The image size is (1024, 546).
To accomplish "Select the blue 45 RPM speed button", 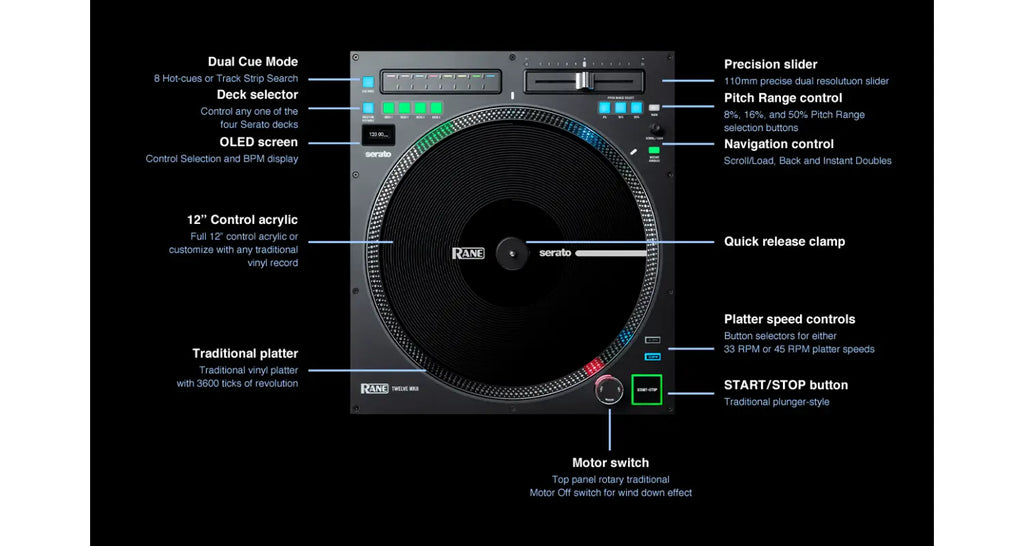I will click(652, 357).
